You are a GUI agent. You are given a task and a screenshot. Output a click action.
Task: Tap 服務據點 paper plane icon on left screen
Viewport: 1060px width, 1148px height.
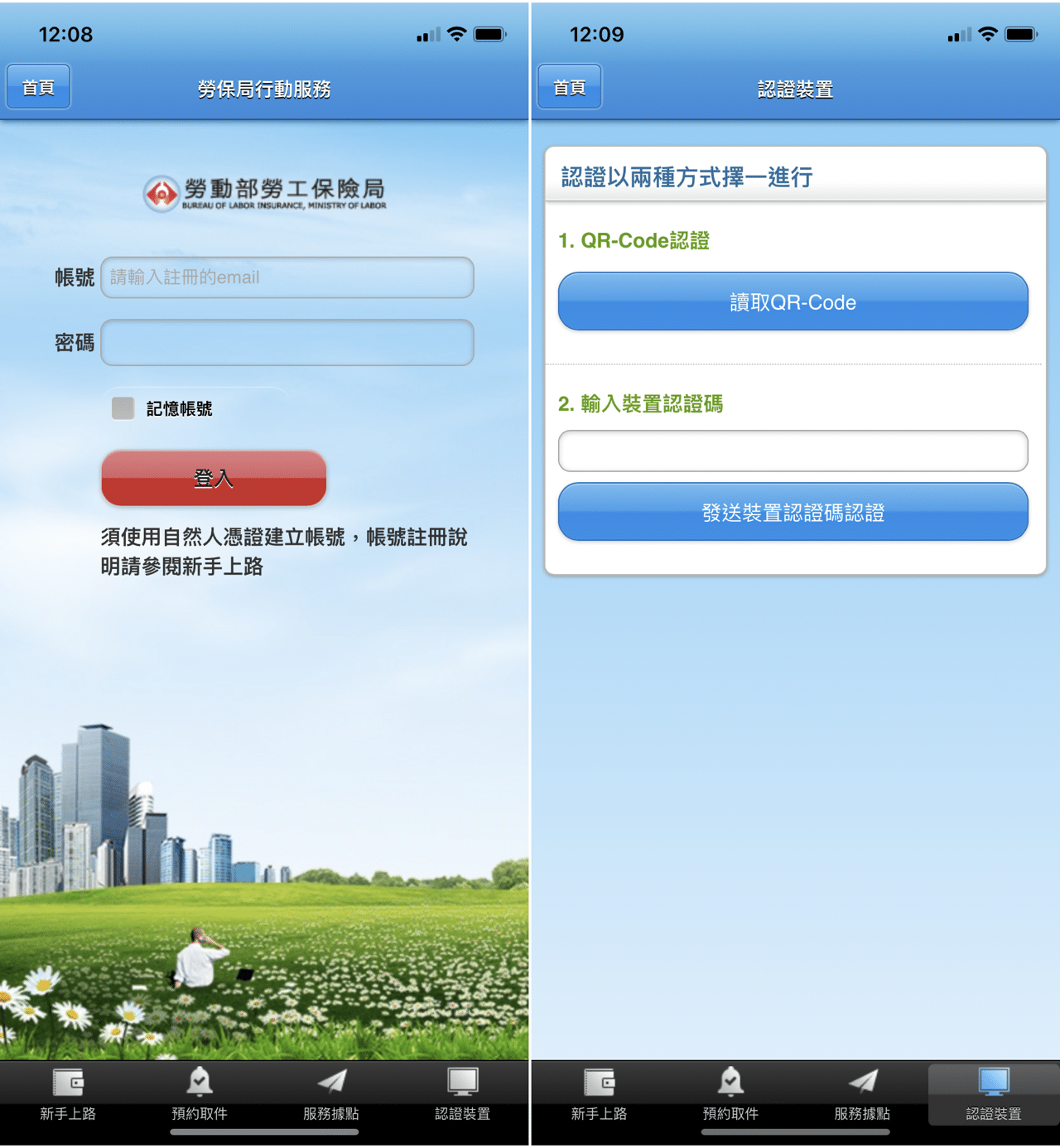click(331, 1081)
